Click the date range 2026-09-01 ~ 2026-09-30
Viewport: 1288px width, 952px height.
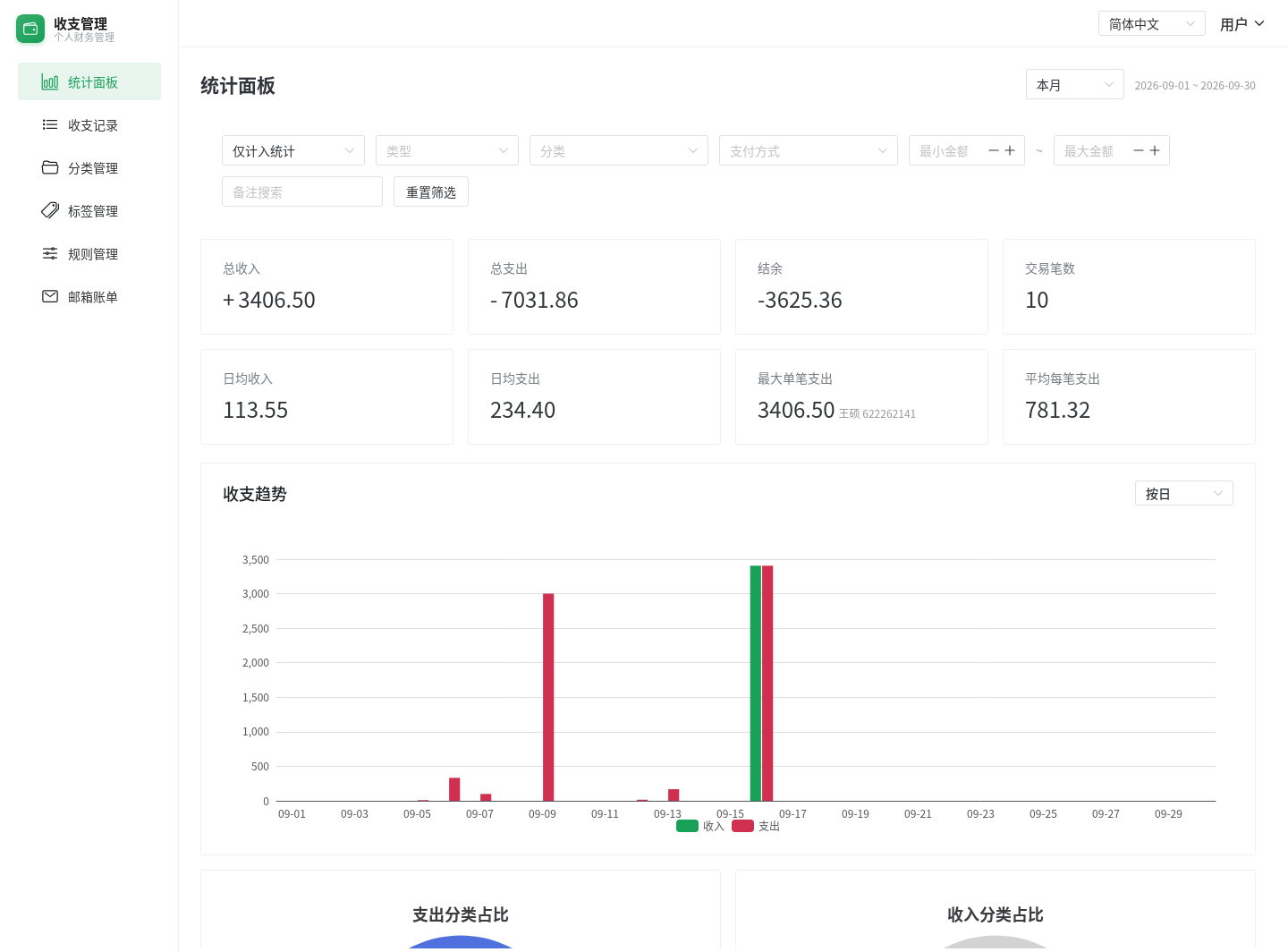tap(1195, 86)
